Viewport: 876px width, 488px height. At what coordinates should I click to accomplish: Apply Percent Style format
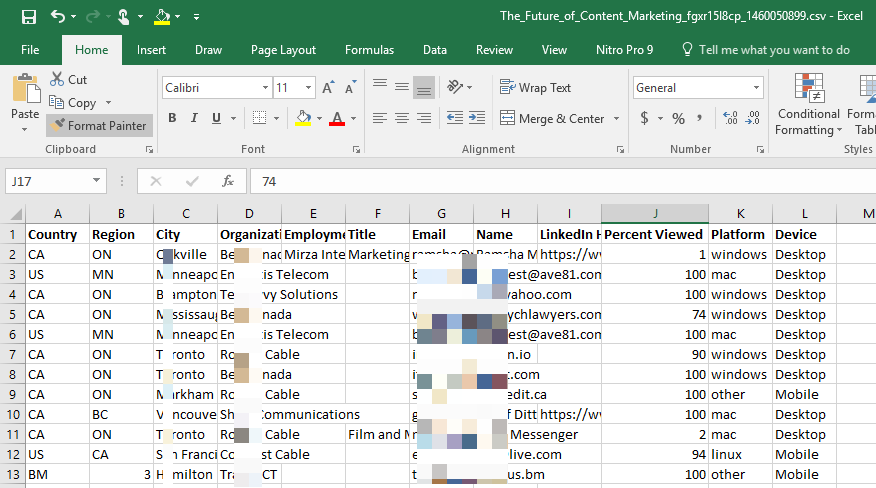coord(678,118)
